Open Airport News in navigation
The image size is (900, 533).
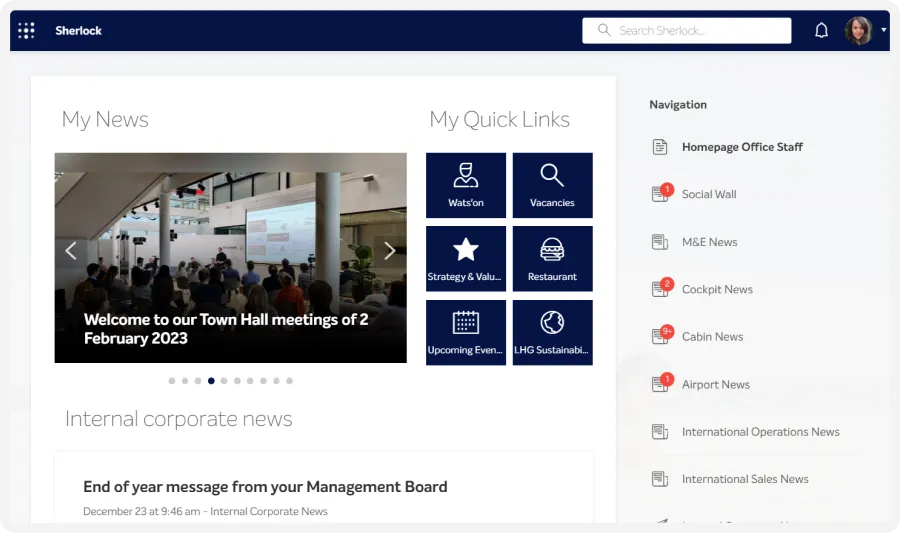[x=716, y=384]
